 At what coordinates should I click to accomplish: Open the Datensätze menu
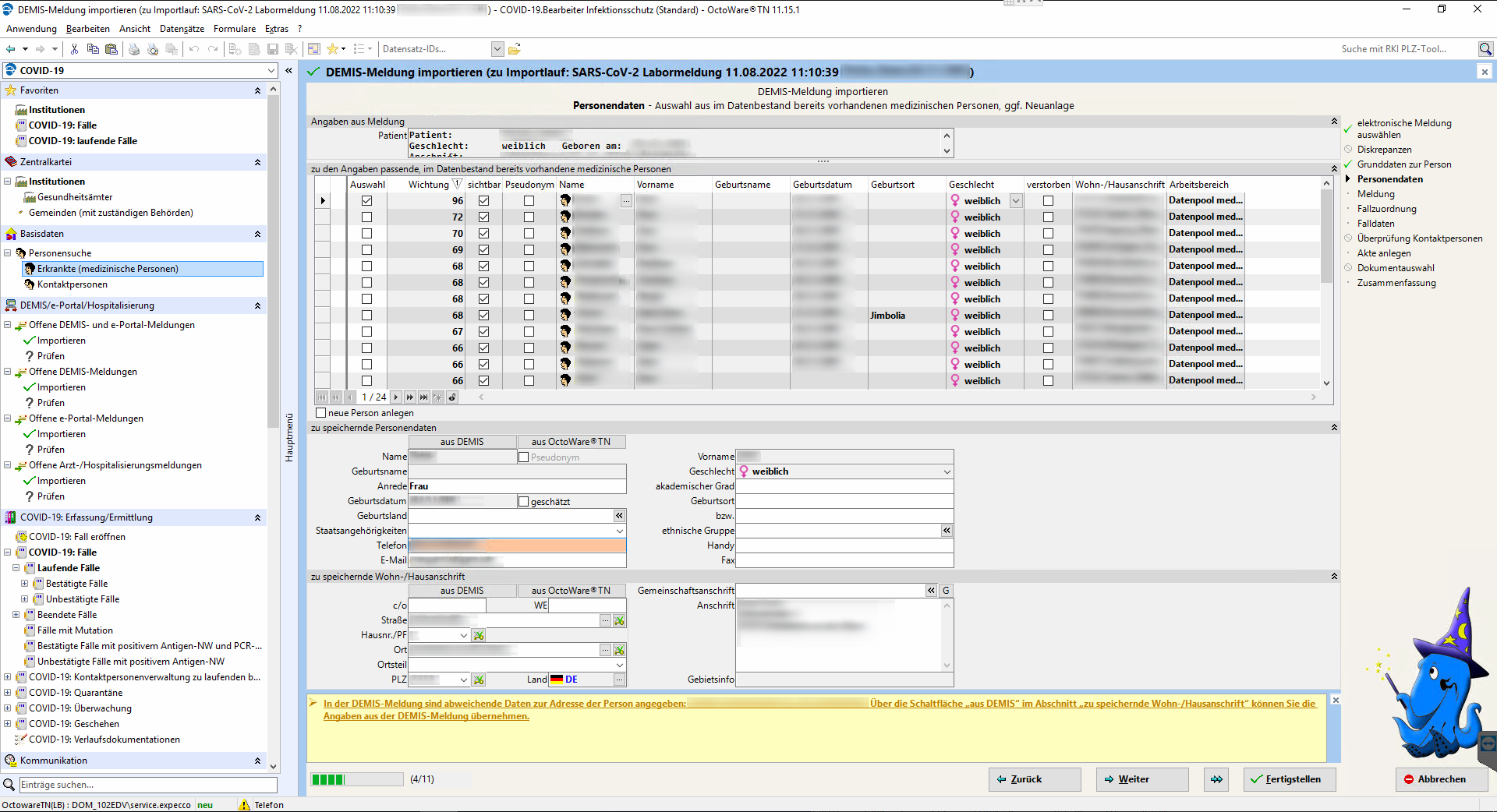coord(182,29)
